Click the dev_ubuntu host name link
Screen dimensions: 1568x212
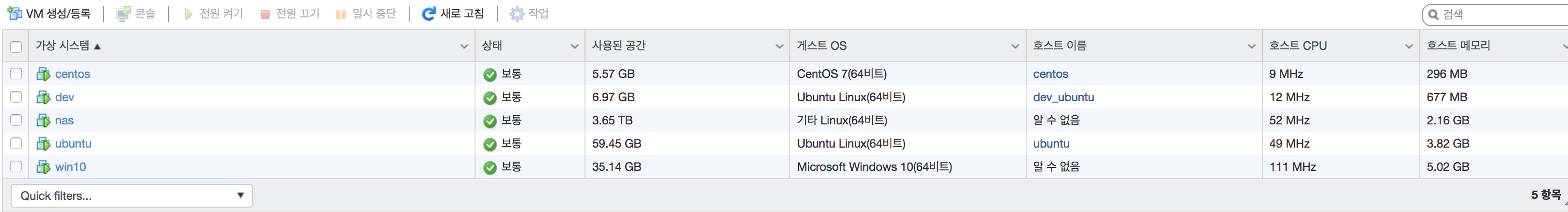click(x=1063, y=97)
